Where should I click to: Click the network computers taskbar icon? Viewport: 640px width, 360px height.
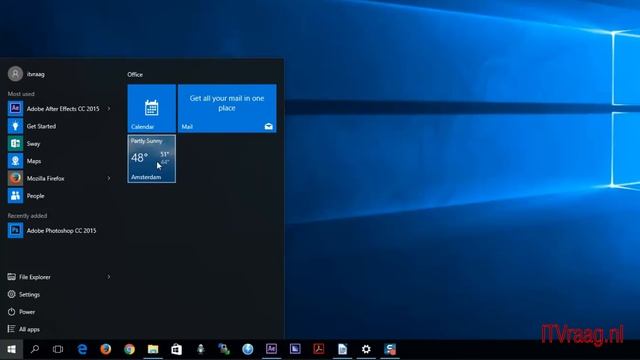tap(224, 349)
